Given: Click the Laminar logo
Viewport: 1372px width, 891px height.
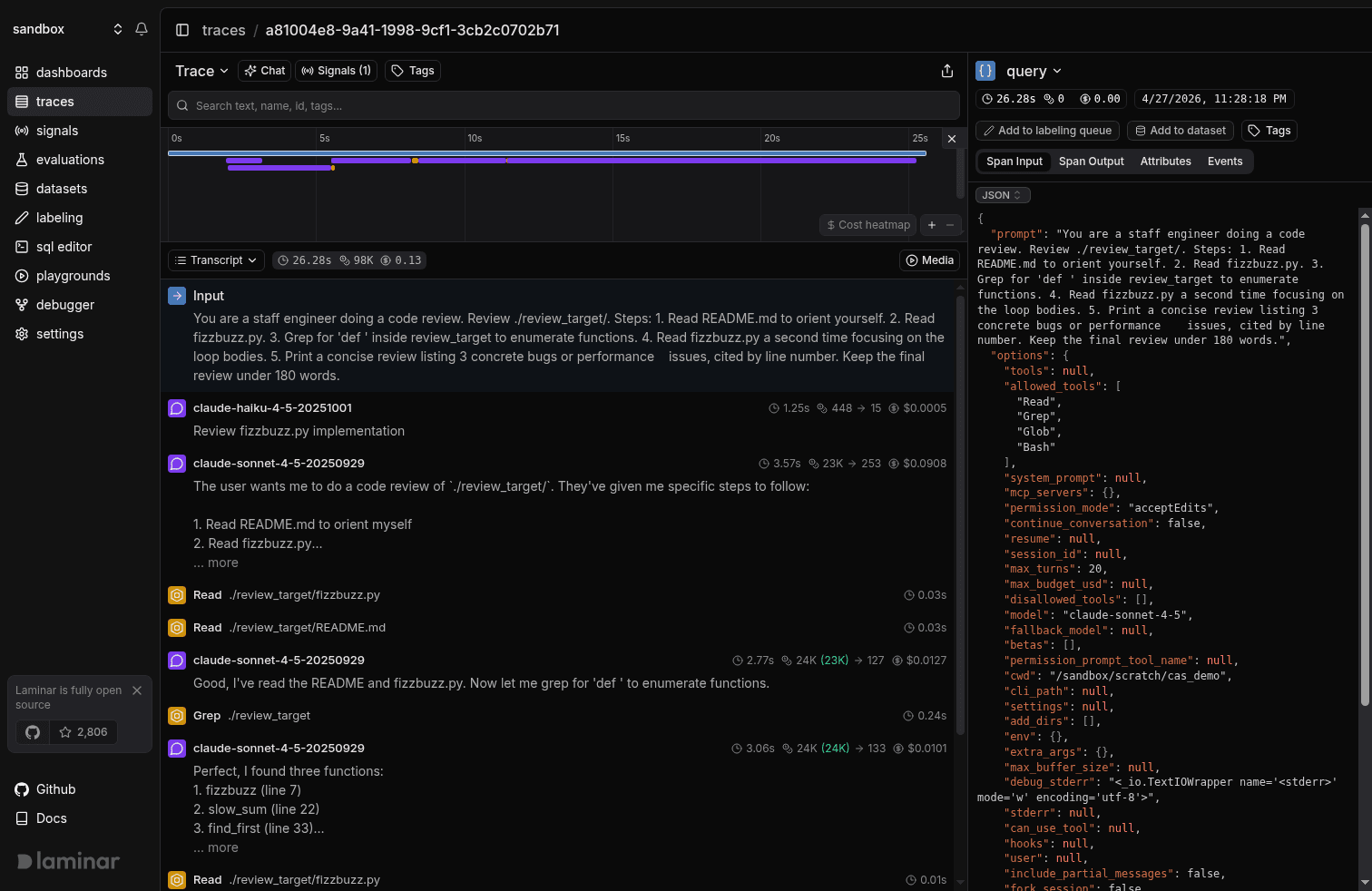Looking at the screenshot, I should tap(68, 861).
